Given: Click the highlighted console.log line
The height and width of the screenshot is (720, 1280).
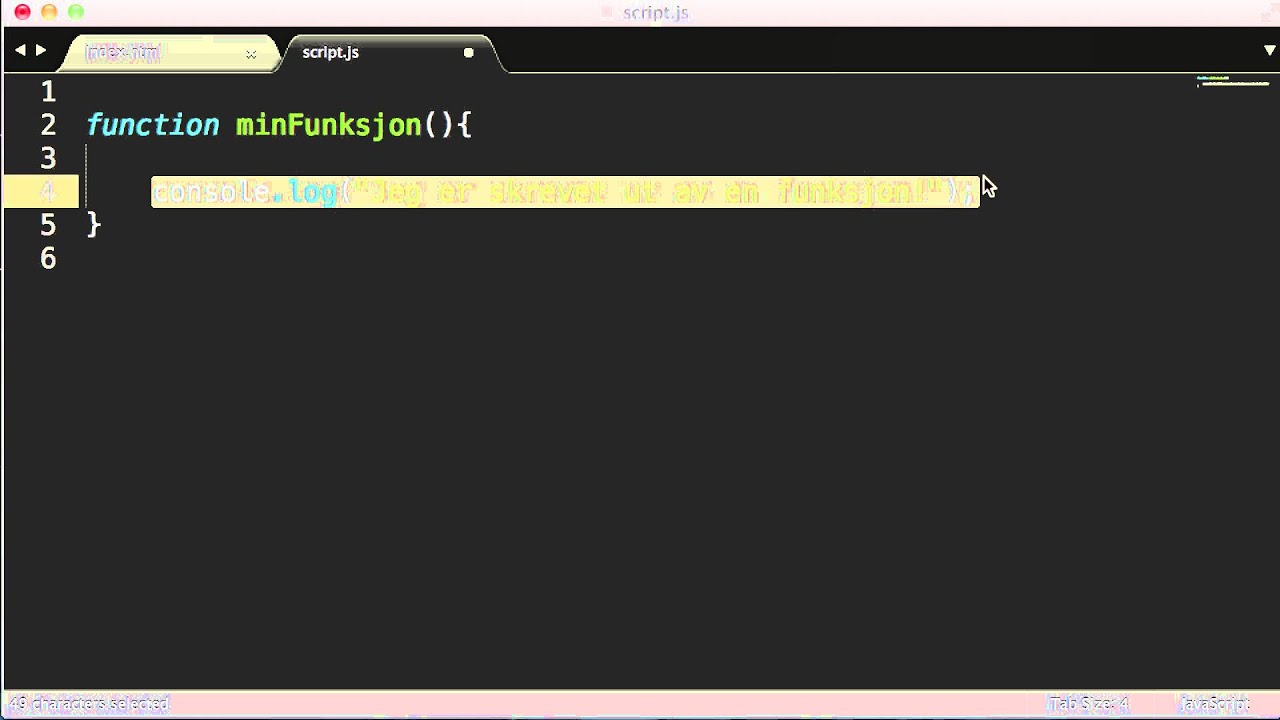Looking at the screenshot, I should 565,192.
